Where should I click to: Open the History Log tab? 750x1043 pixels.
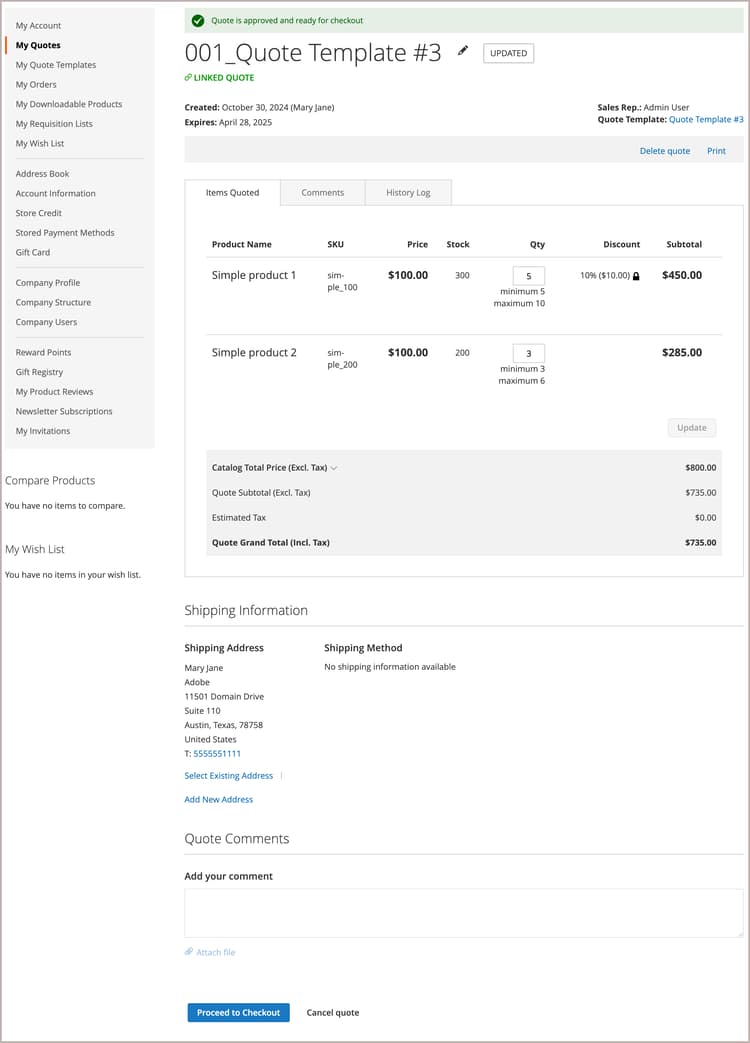point(408,193)
